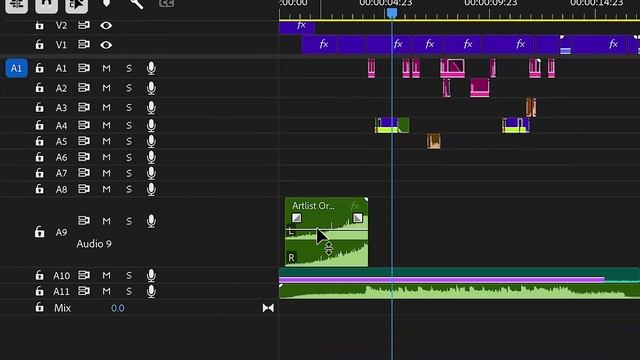Enable voice-over record on track A9
Image resolution: width=640 pixels, height=360 pixels.
pyautogui.click(x=151, y=221)
